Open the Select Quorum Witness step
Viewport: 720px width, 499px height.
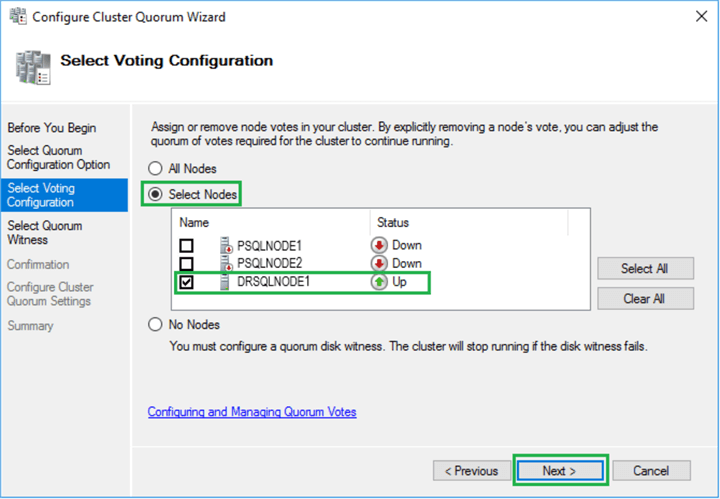pyautogui.click(x=45, y=233)
